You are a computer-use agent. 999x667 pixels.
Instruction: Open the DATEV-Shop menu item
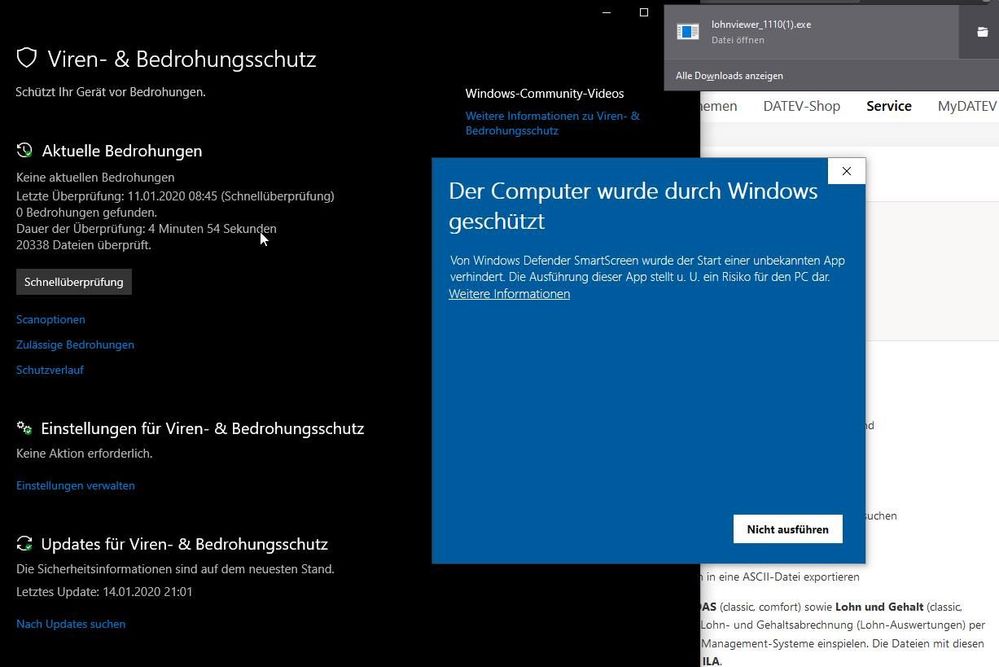point(801,106)
